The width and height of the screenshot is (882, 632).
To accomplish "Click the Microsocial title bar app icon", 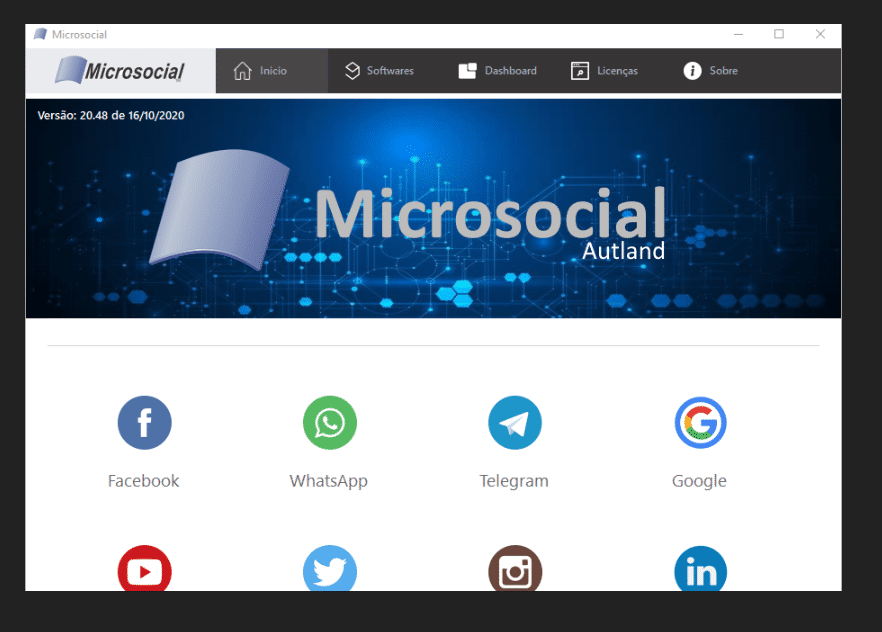I will coord(40,34).
